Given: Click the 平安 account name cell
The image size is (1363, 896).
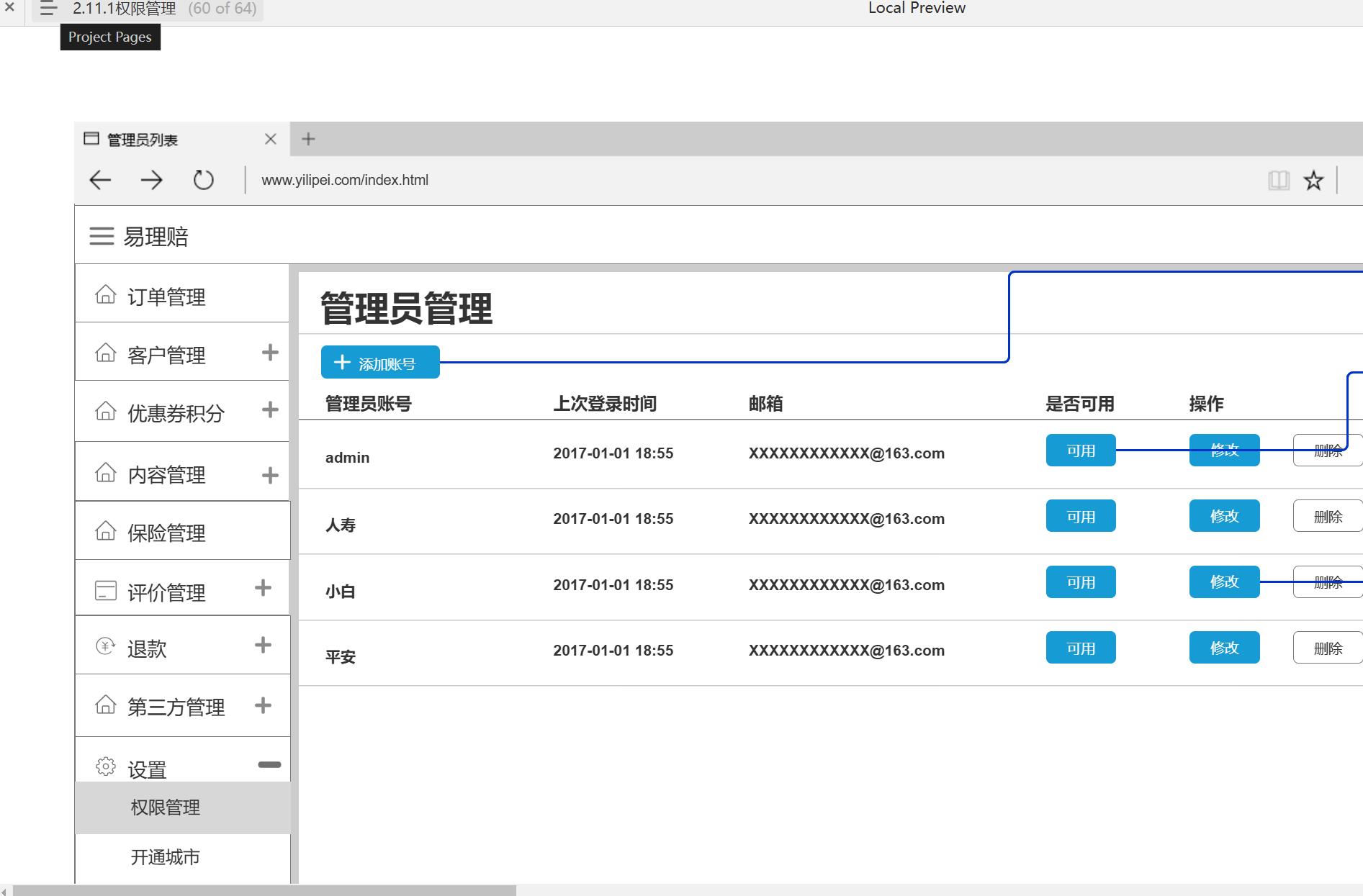Looking at the screenshot, I should pos(341,657).
